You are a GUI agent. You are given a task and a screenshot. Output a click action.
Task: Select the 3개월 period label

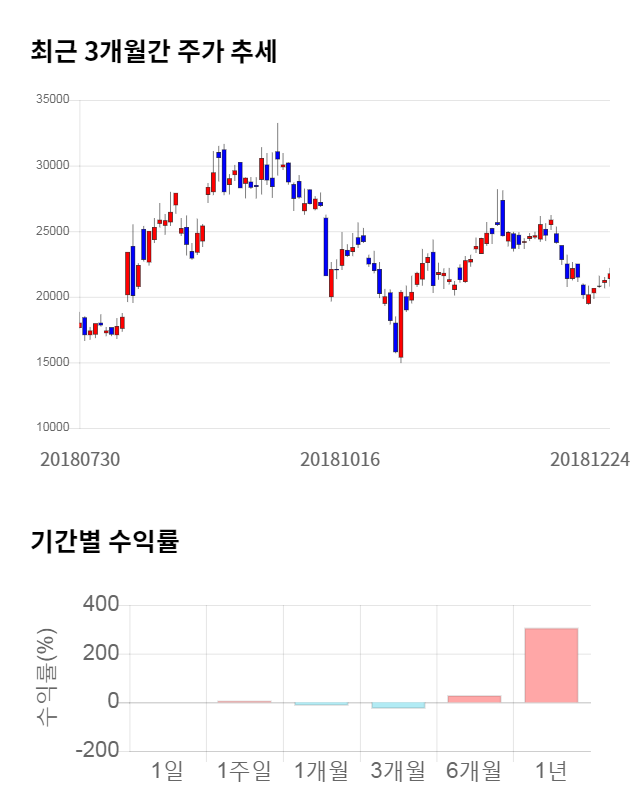pyautogui.click(x=398, y=771)
